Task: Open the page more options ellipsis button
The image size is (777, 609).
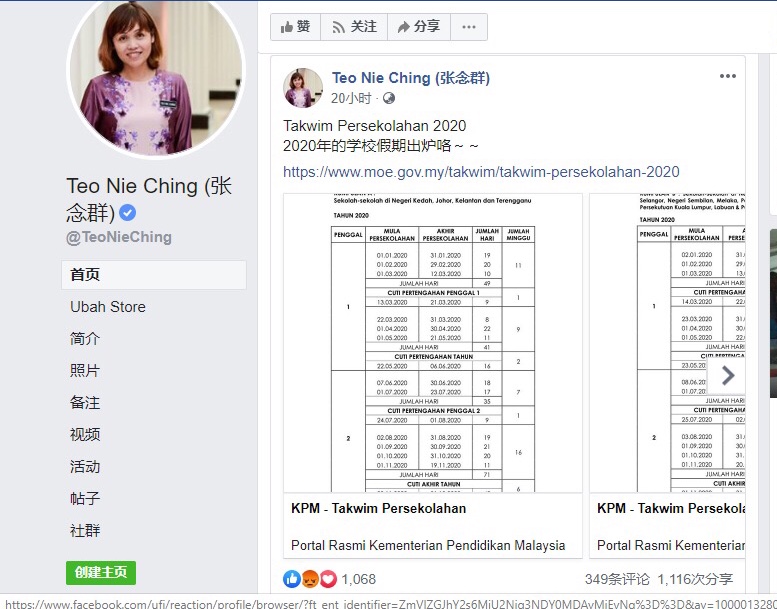Action: (x=469, y=27)
